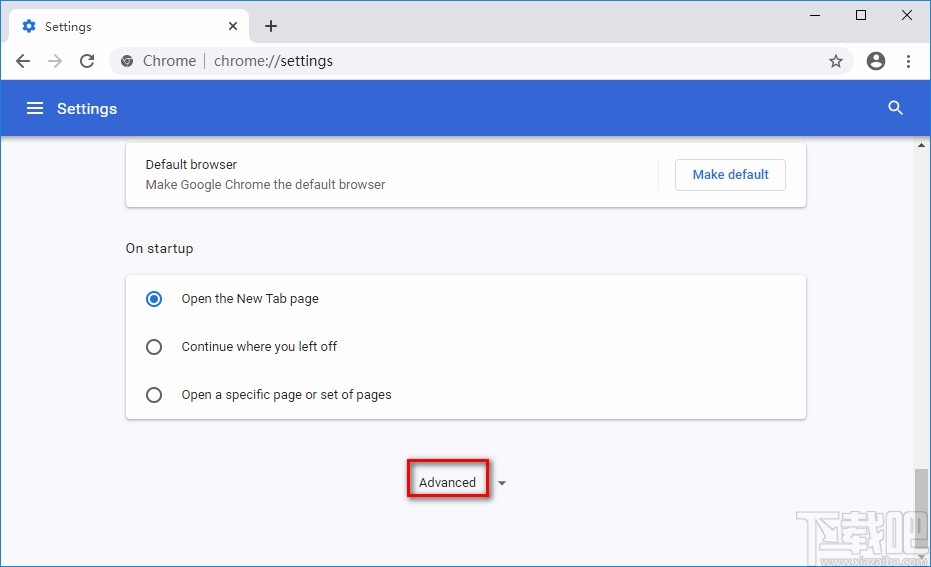Open the Settings hamburger menu
The image size is (931, 567).
pyautogui.click(x=35, y=108)
